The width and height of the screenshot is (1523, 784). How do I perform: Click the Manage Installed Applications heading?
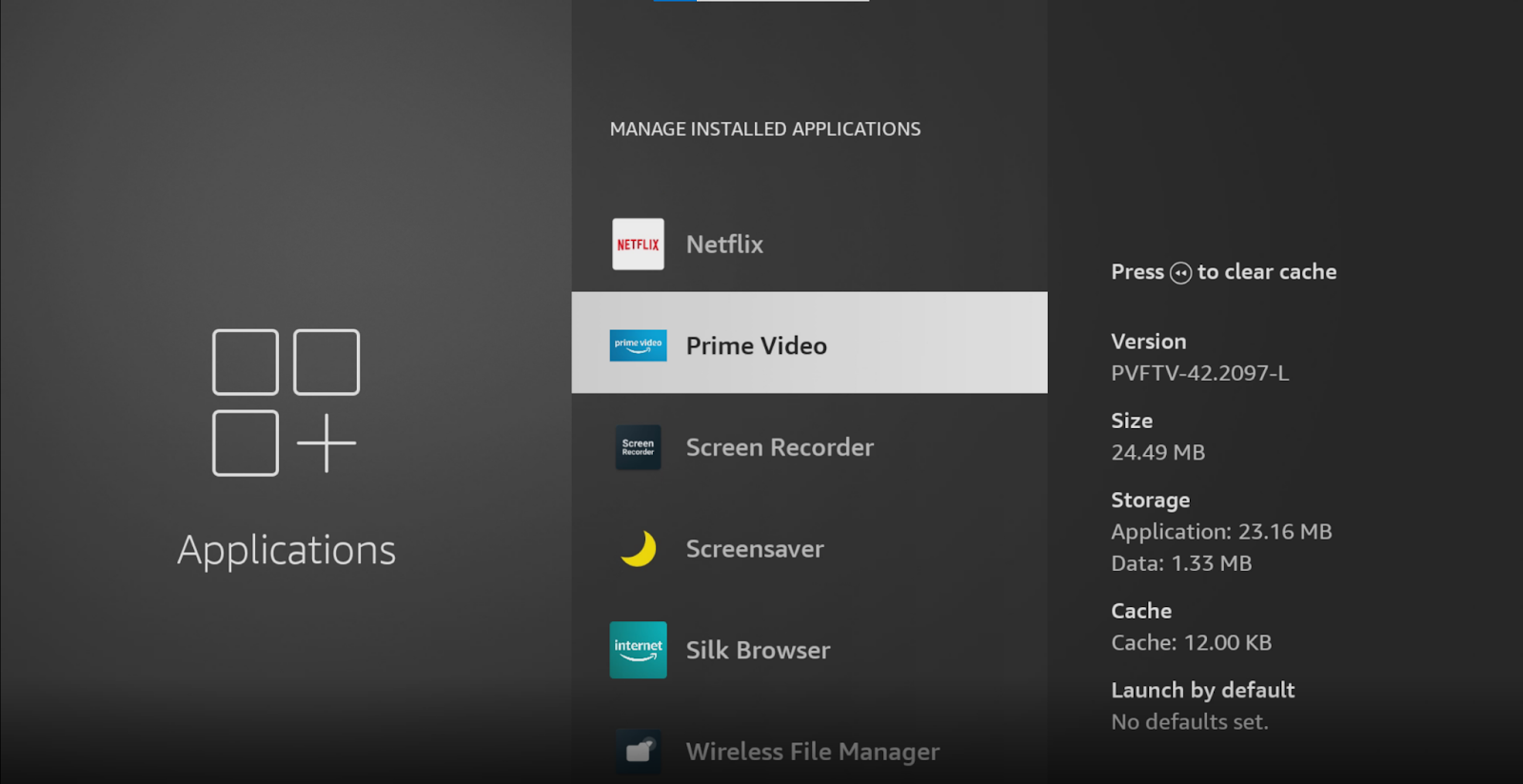click(x=765, y=128)
